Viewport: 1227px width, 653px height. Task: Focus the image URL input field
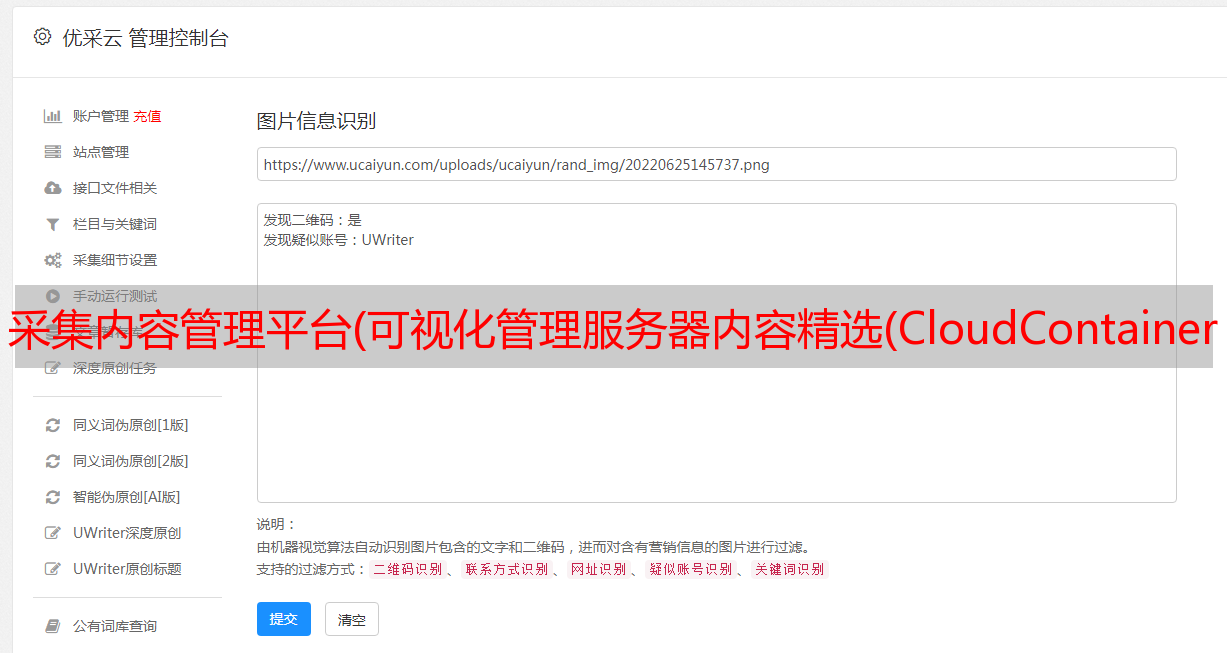point(716,164)
